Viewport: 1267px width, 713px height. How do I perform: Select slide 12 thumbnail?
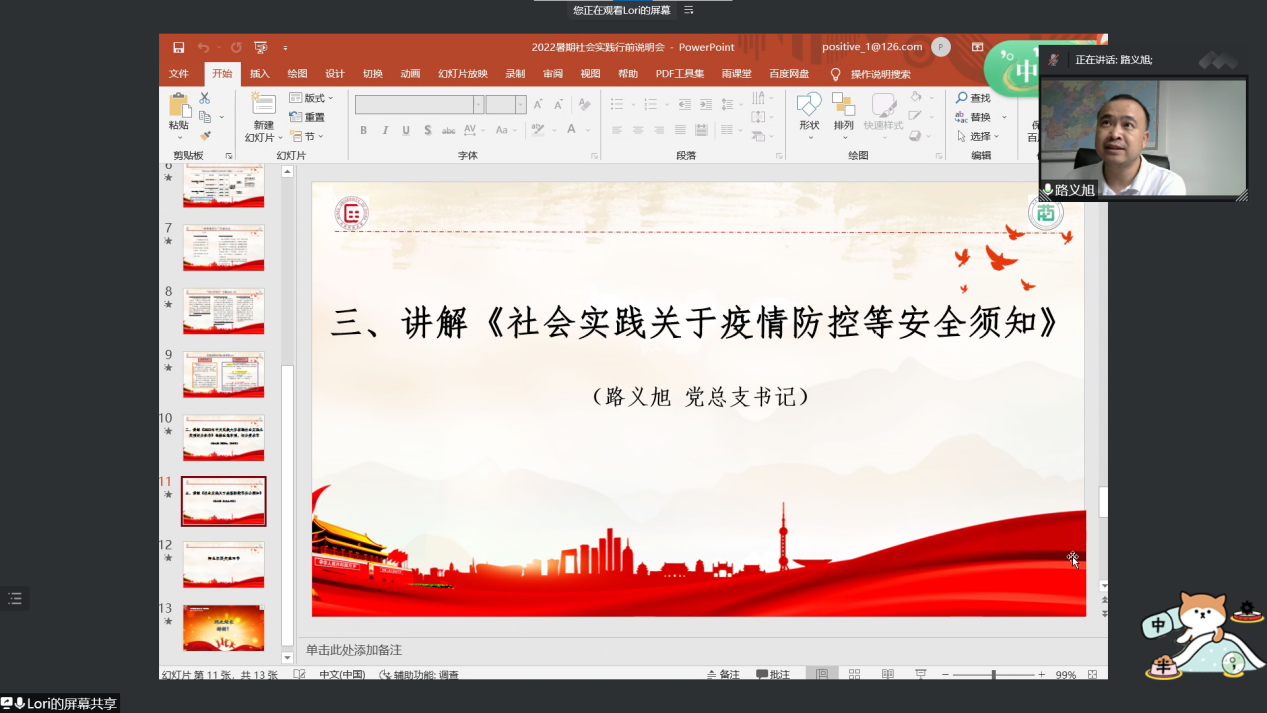[x=223, y=565]
